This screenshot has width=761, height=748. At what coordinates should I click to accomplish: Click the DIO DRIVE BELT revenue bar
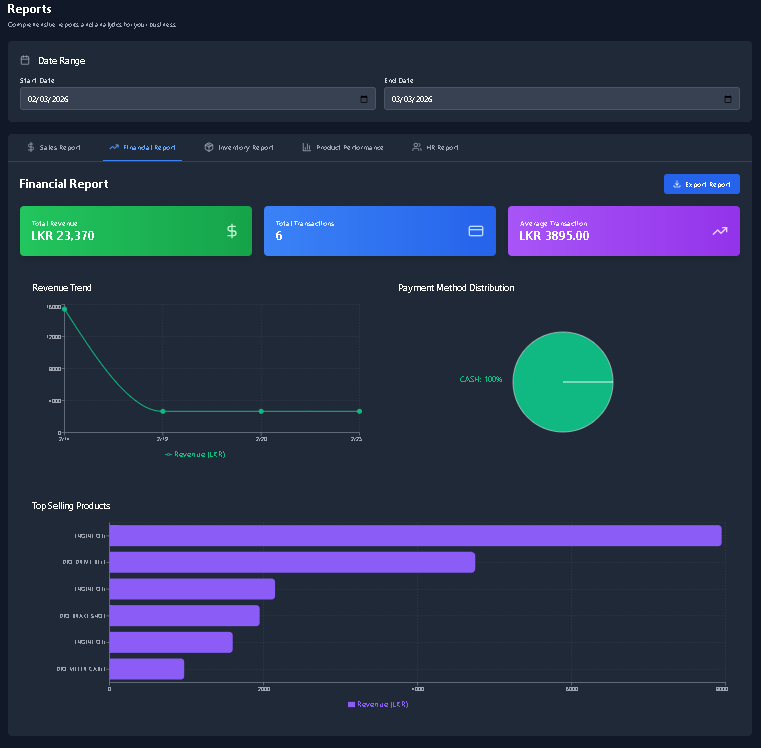pos(292,562)
